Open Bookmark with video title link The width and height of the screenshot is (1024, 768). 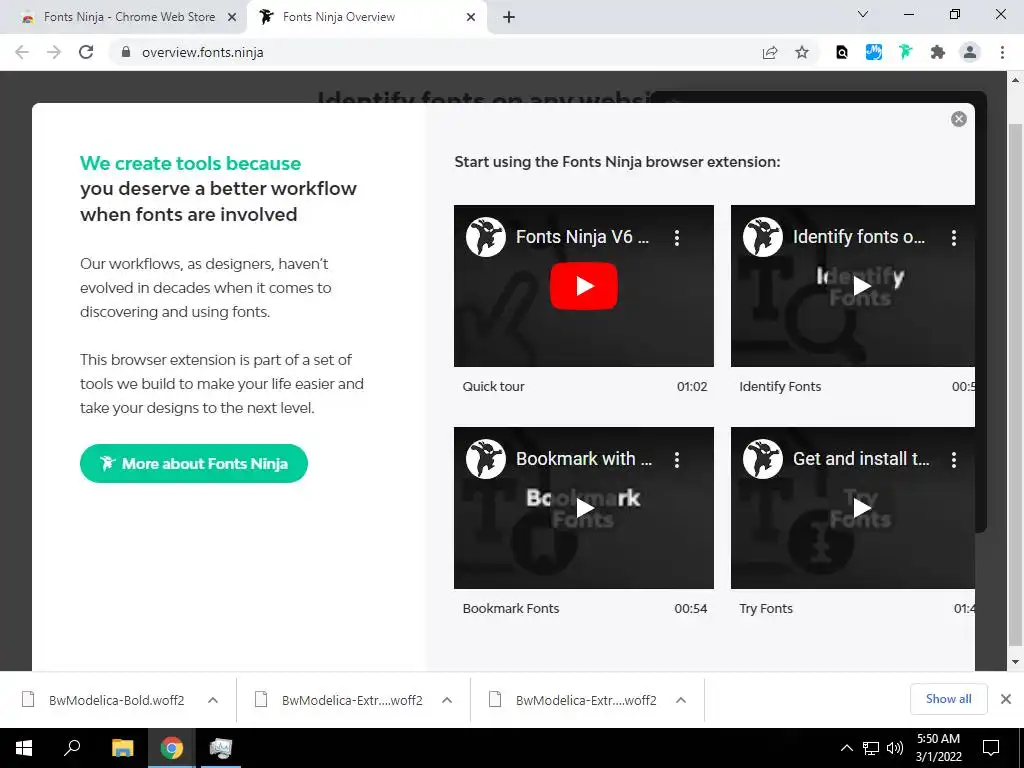tap(584, 458)
